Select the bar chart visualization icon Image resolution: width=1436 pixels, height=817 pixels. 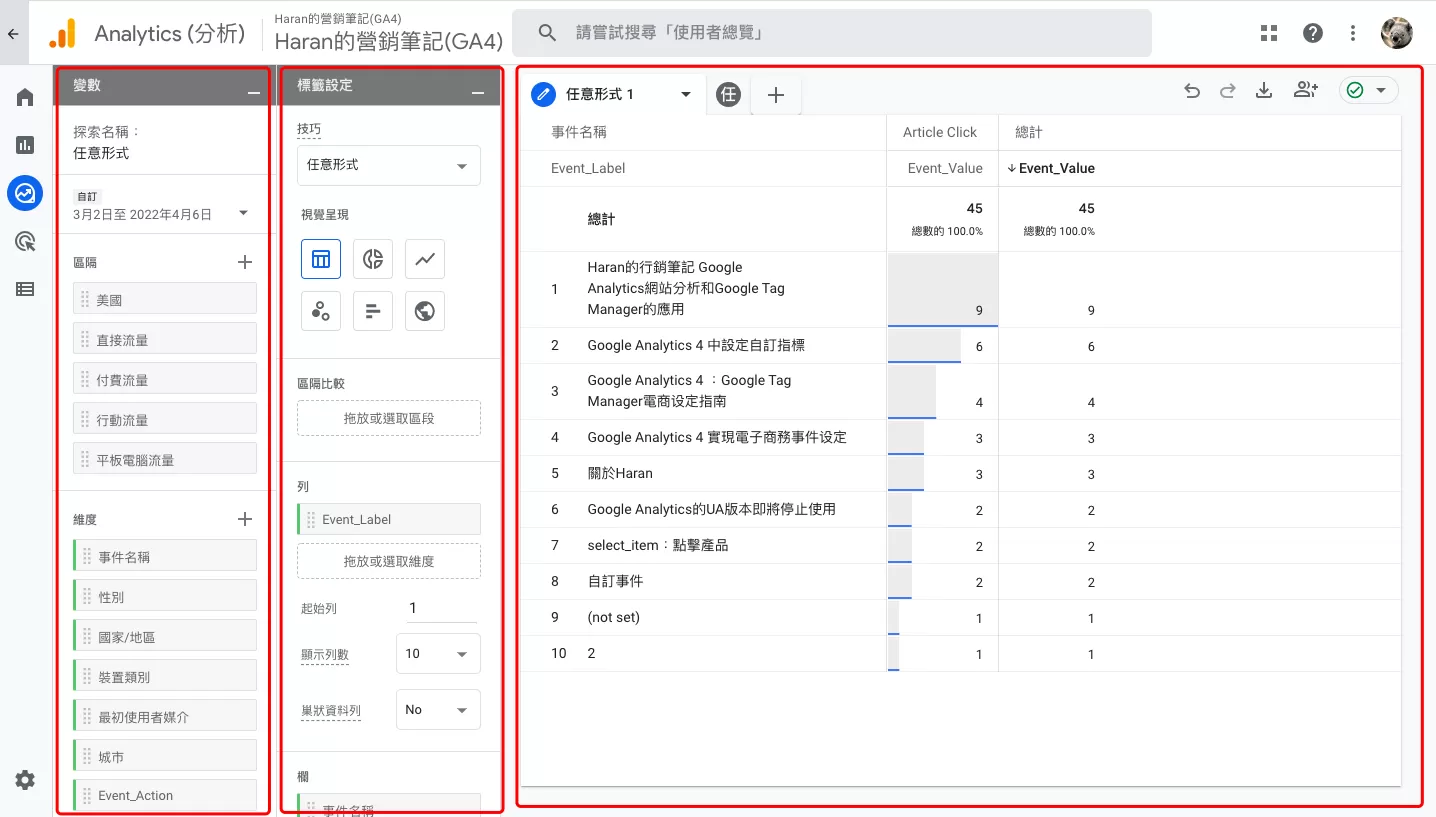[373, 311]
